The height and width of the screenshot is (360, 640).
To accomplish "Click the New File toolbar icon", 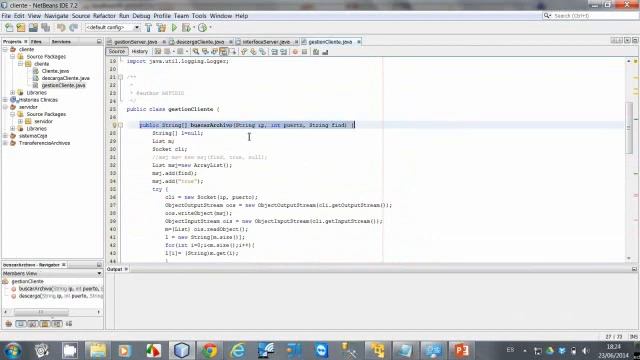I will pos(9,28).
